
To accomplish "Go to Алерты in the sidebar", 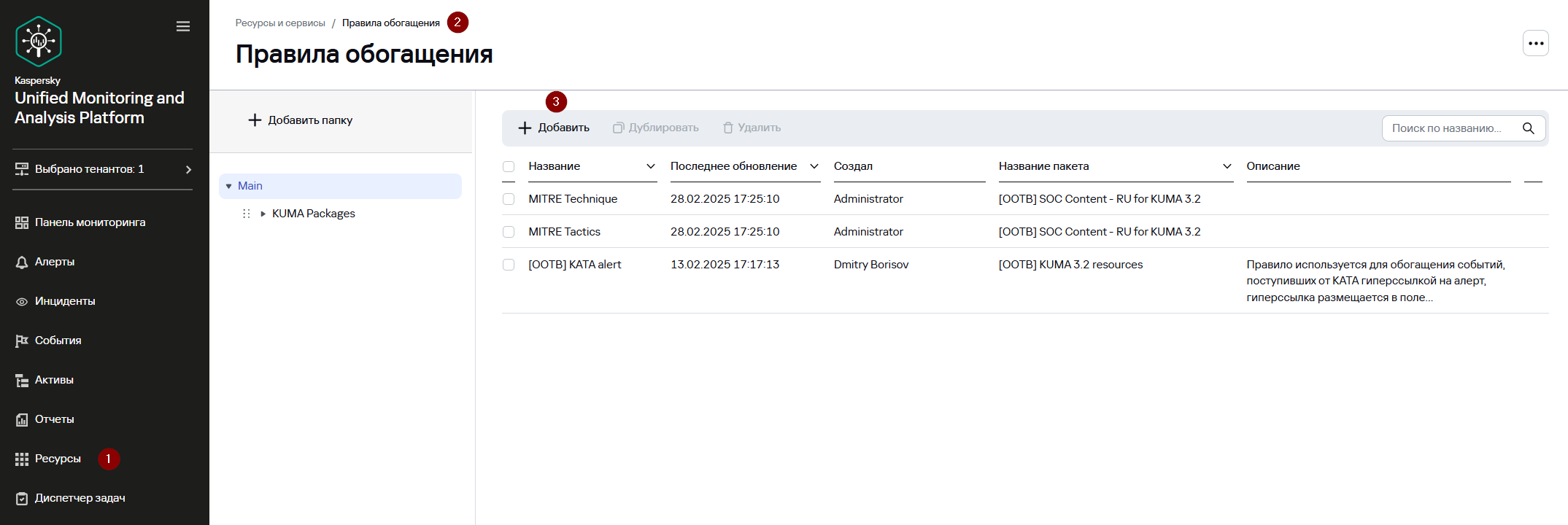I will click(55, 262).
